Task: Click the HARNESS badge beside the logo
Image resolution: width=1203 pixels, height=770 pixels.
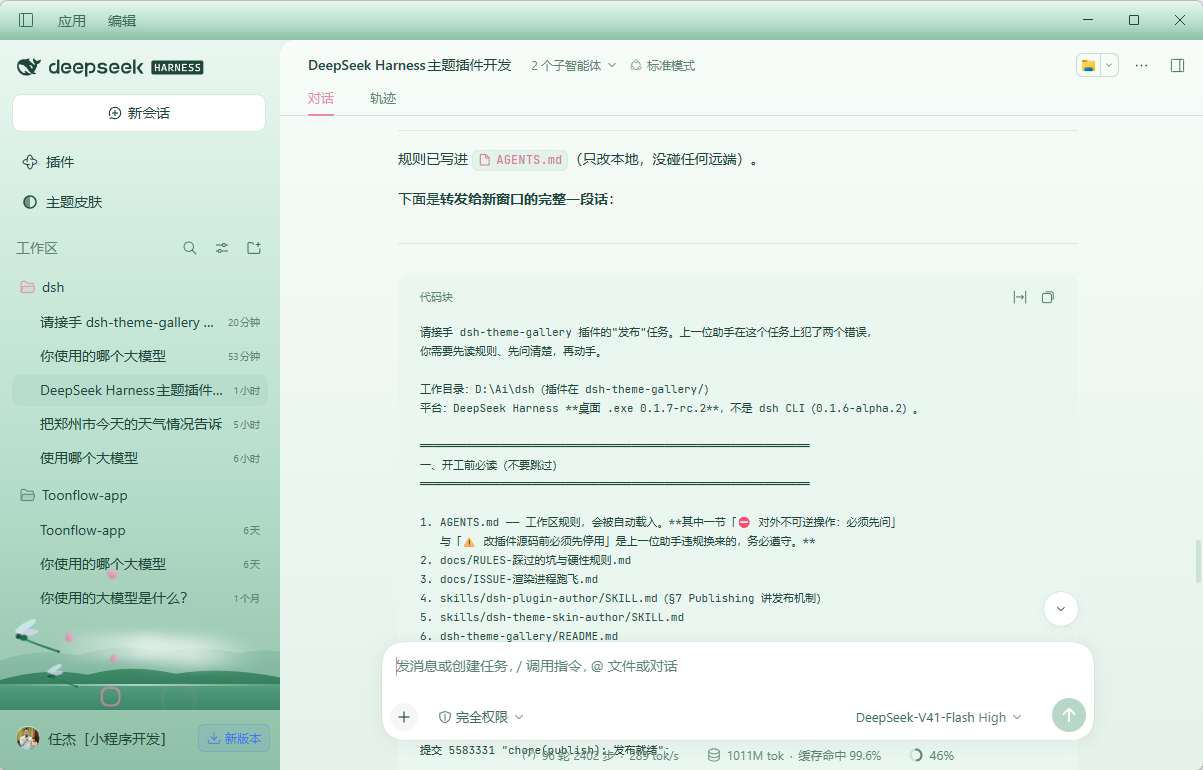Action: pos(177,68)
